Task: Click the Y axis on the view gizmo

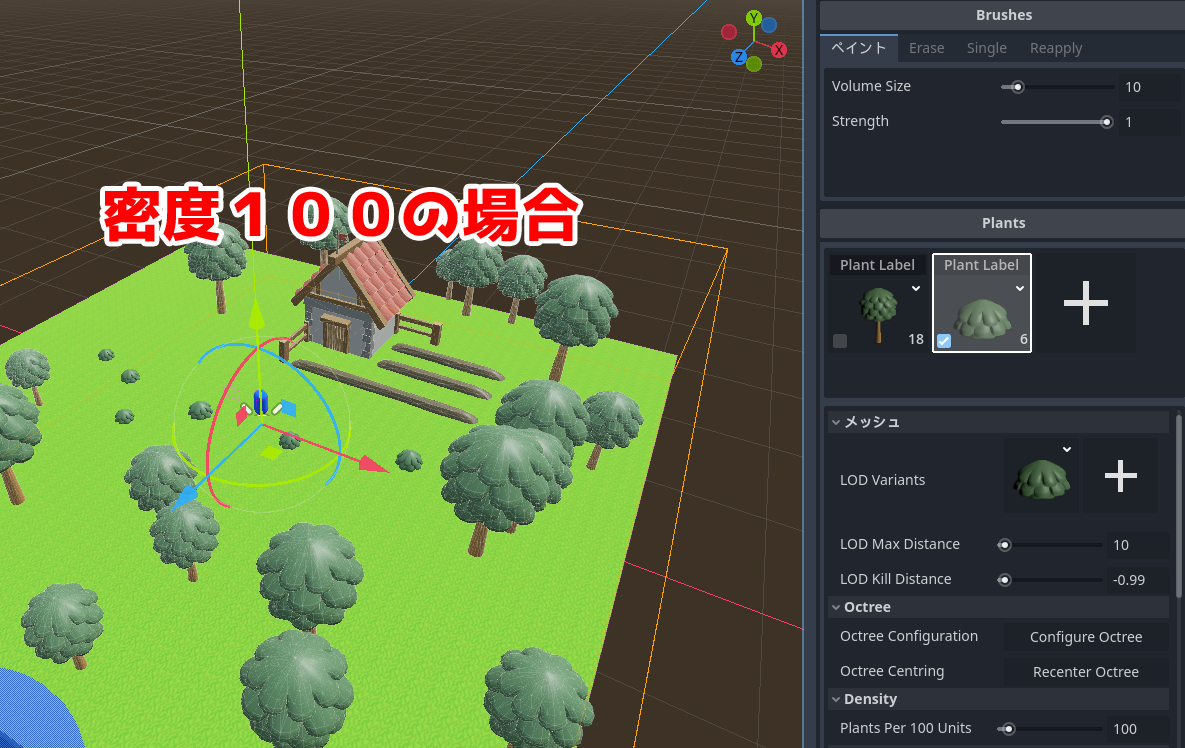Action: (x=753, y=17)
